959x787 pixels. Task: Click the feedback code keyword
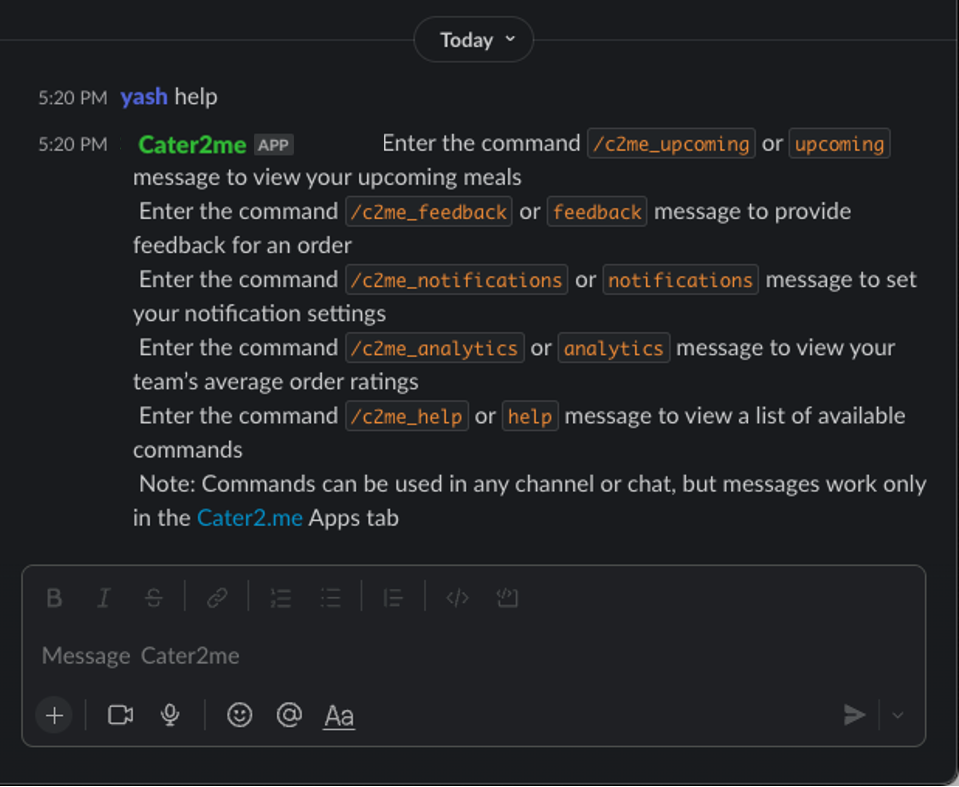(x=597, y=212)
